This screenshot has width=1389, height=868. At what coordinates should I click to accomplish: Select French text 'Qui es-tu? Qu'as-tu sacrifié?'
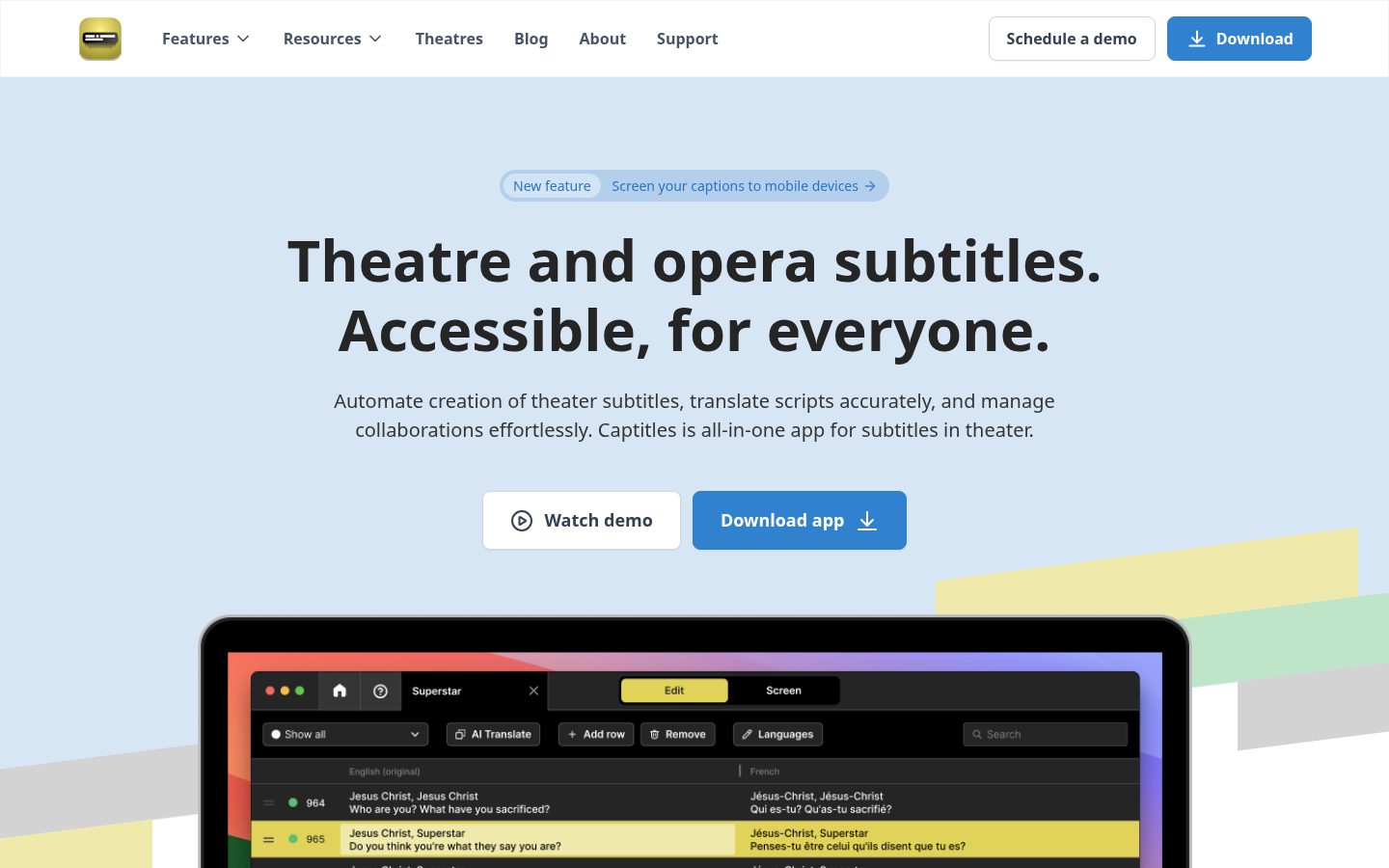coord(821,809)
